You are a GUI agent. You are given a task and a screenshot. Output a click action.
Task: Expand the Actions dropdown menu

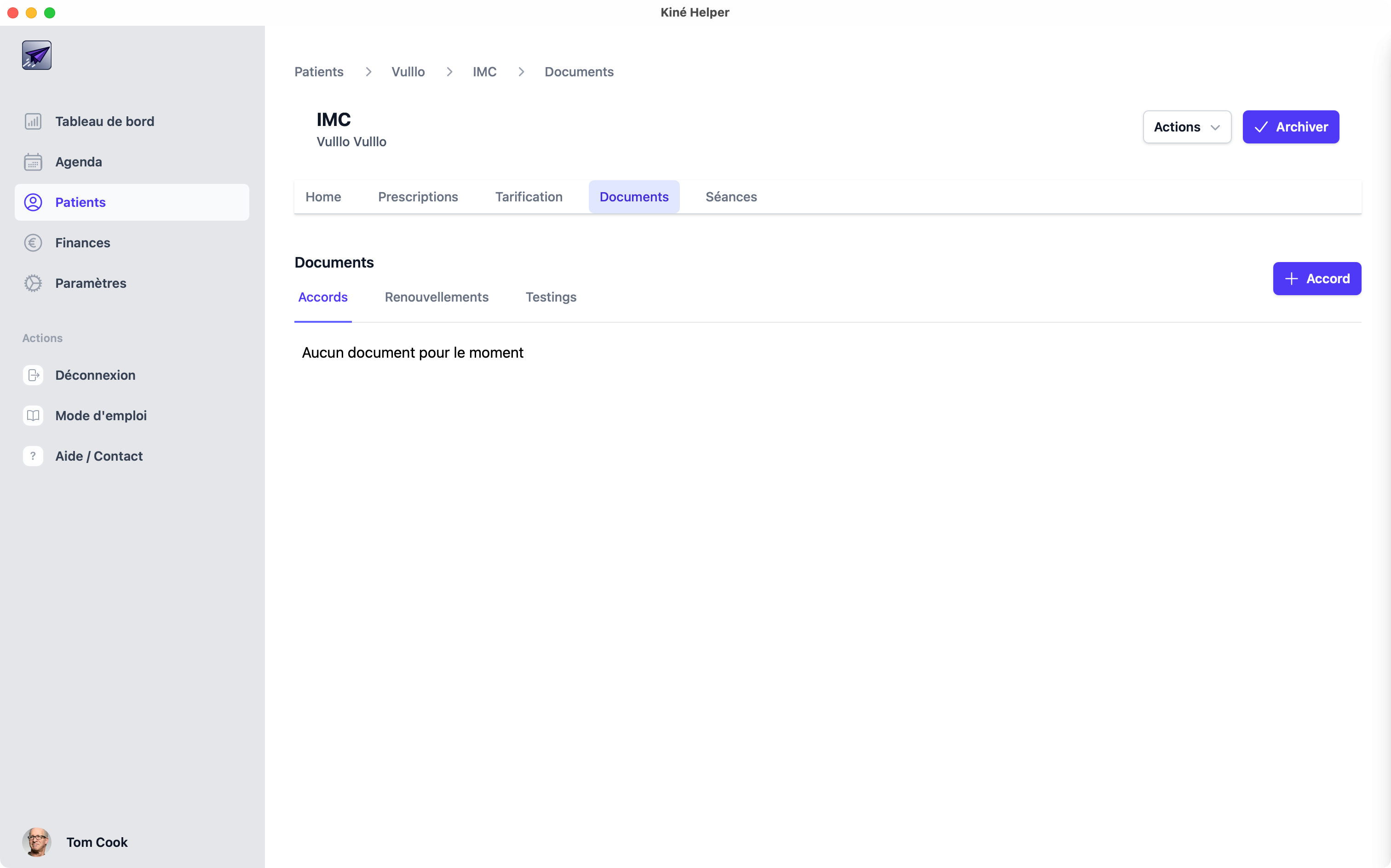[x=1187, y=127]
